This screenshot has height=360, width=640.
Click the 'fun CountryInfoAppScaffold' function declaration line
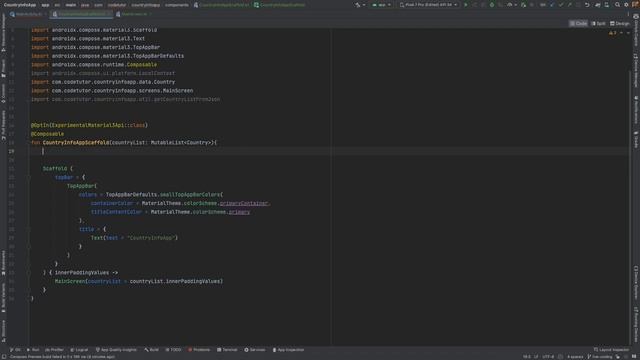124,142
